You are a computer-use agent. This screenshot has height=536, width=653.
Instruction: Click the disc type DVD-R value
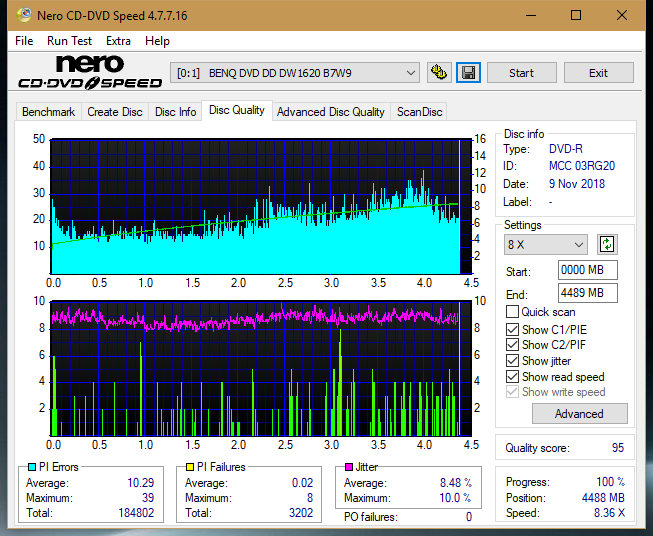566,149
